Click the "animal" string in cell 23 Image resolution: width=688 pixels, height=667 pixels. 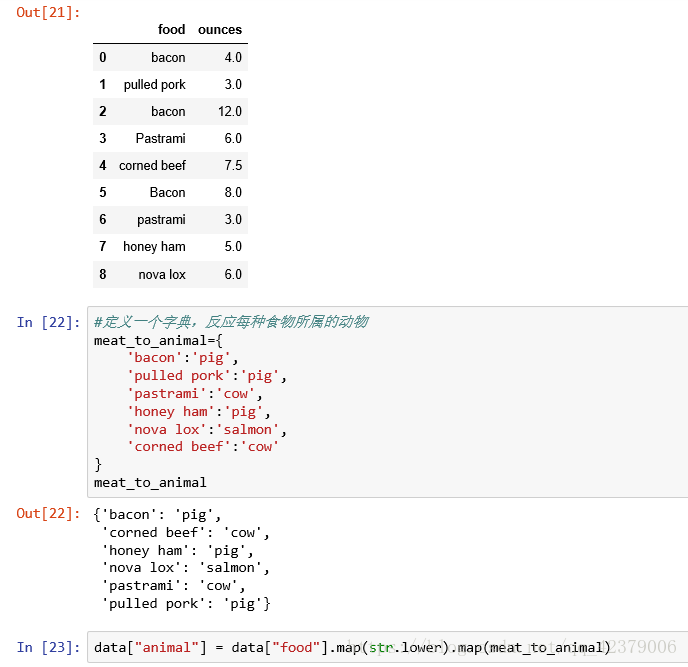click(x=167, y=647)
